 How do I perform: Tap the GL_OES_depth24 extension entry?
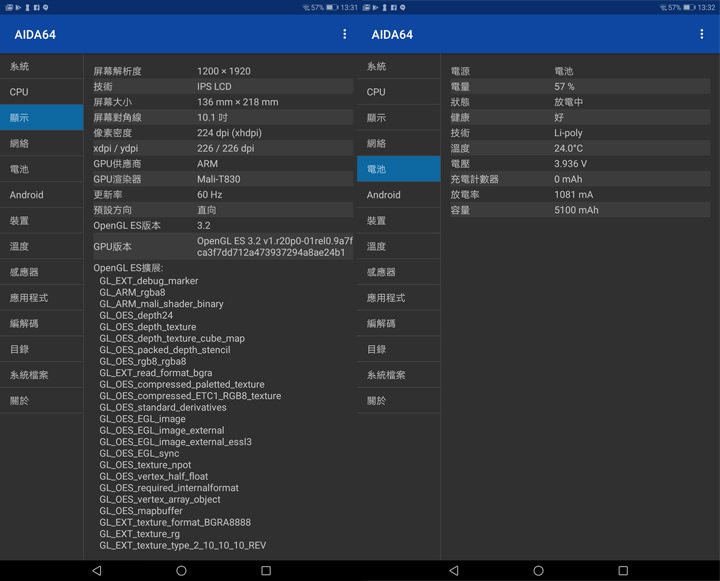pos(136,315)
